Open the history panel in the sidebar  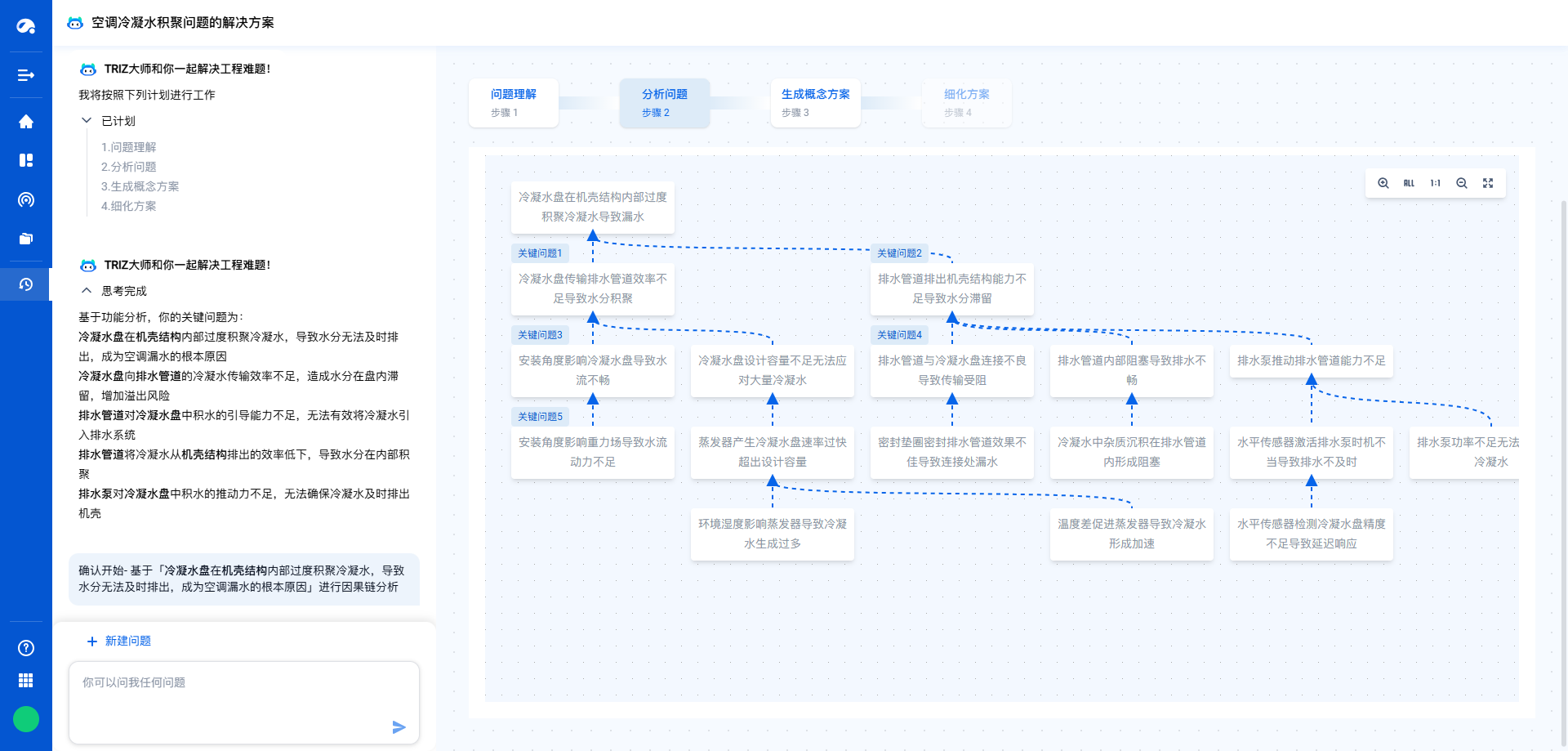pos(26,284)
